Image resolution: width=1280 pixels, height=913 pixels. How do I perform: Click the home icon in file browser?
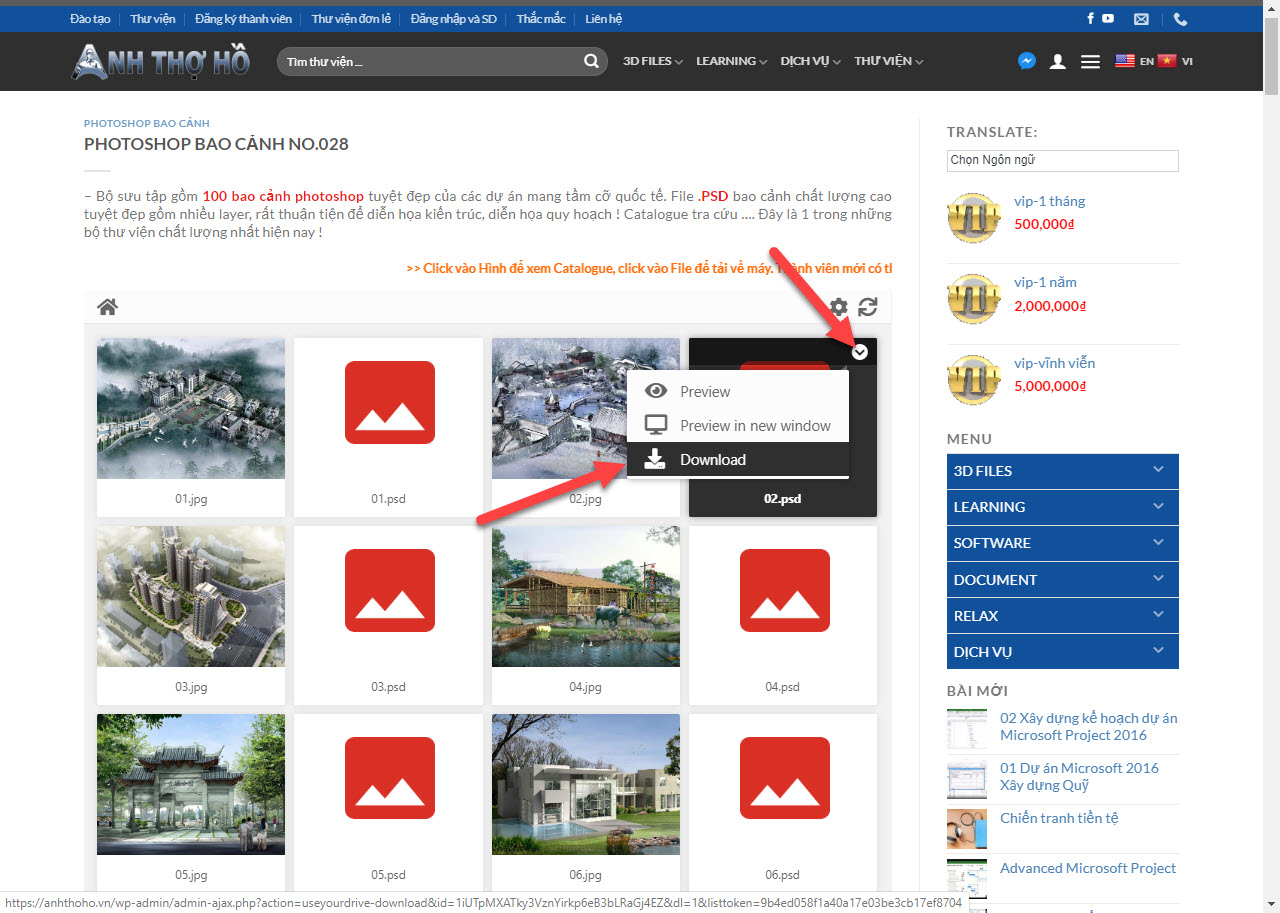[x=107, y=307]
